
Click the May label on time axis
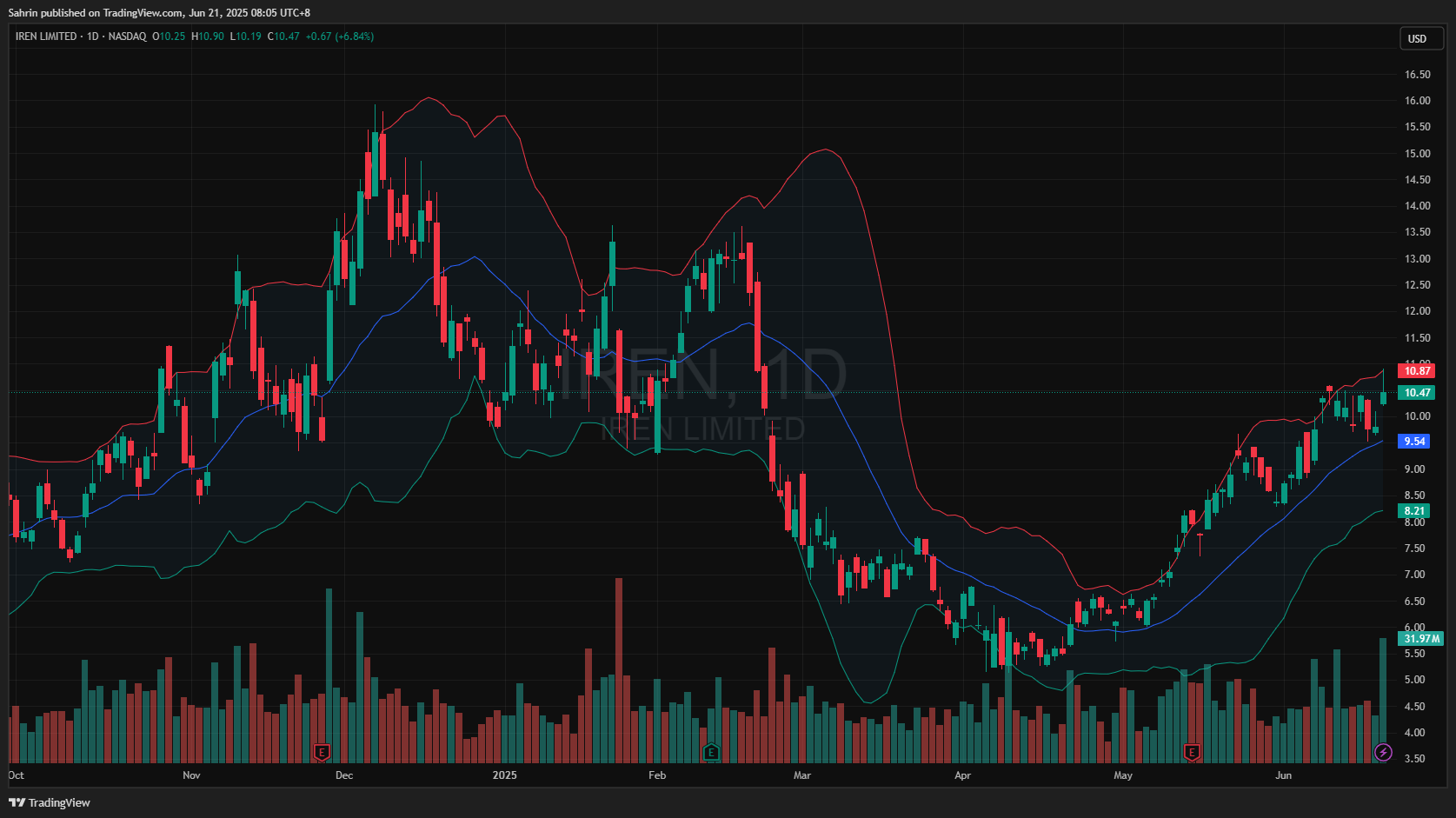(1123, 775)
